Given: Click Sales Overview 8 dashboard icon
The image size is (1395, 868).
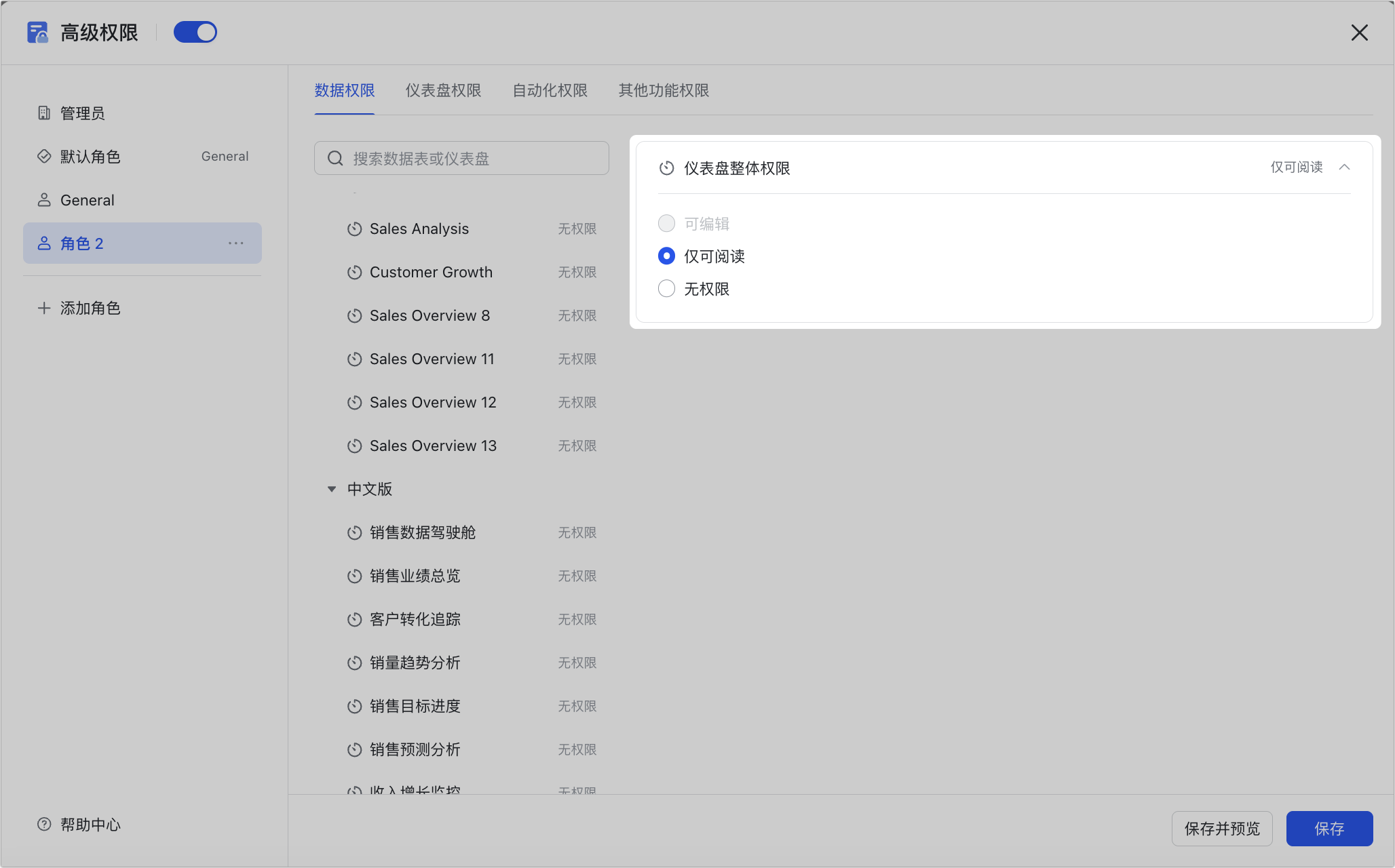Looking at the screenshot, I should (354, 316).
